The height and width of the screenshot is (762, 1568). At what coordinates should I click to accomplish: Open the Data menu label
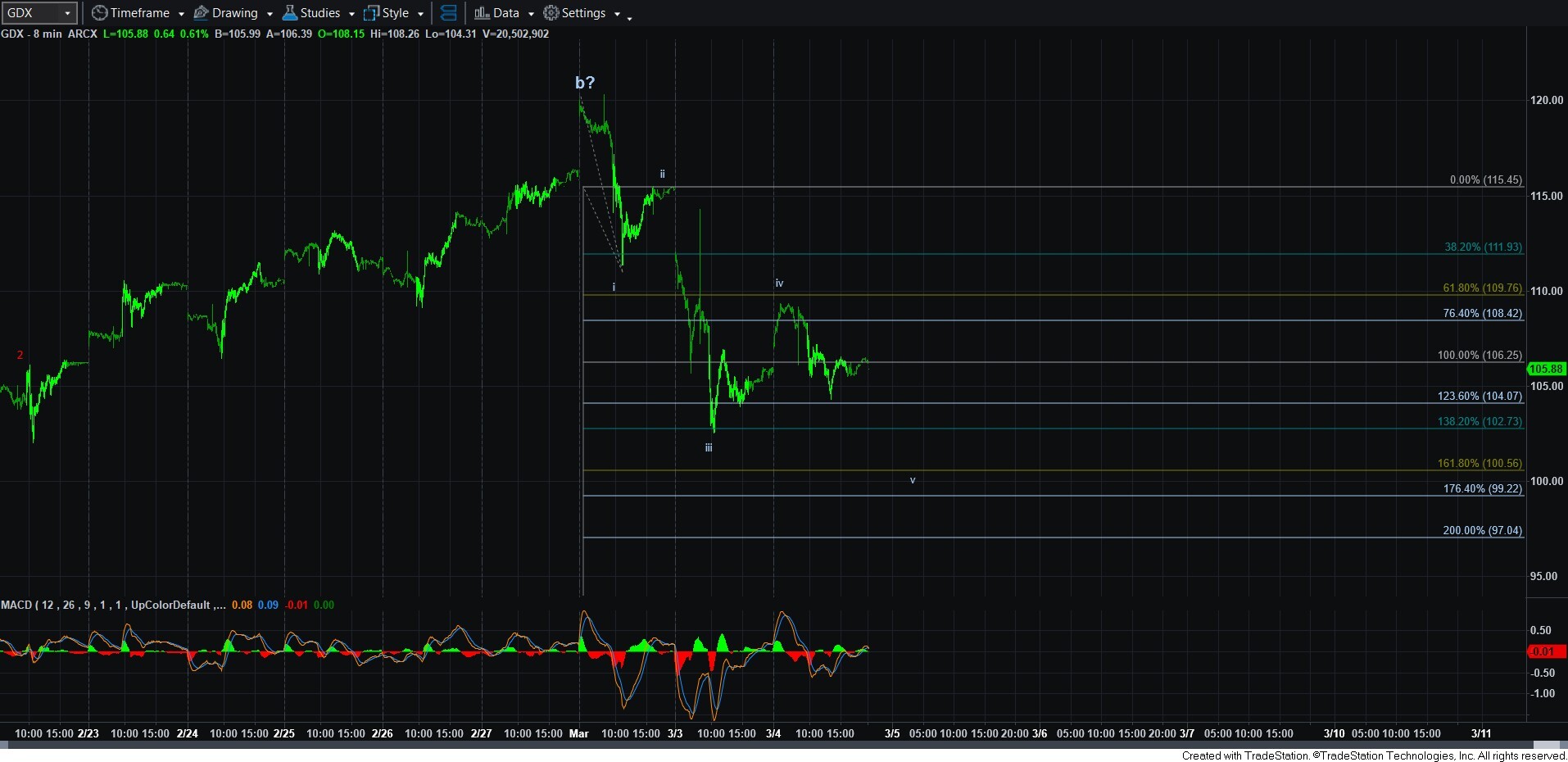505,13
